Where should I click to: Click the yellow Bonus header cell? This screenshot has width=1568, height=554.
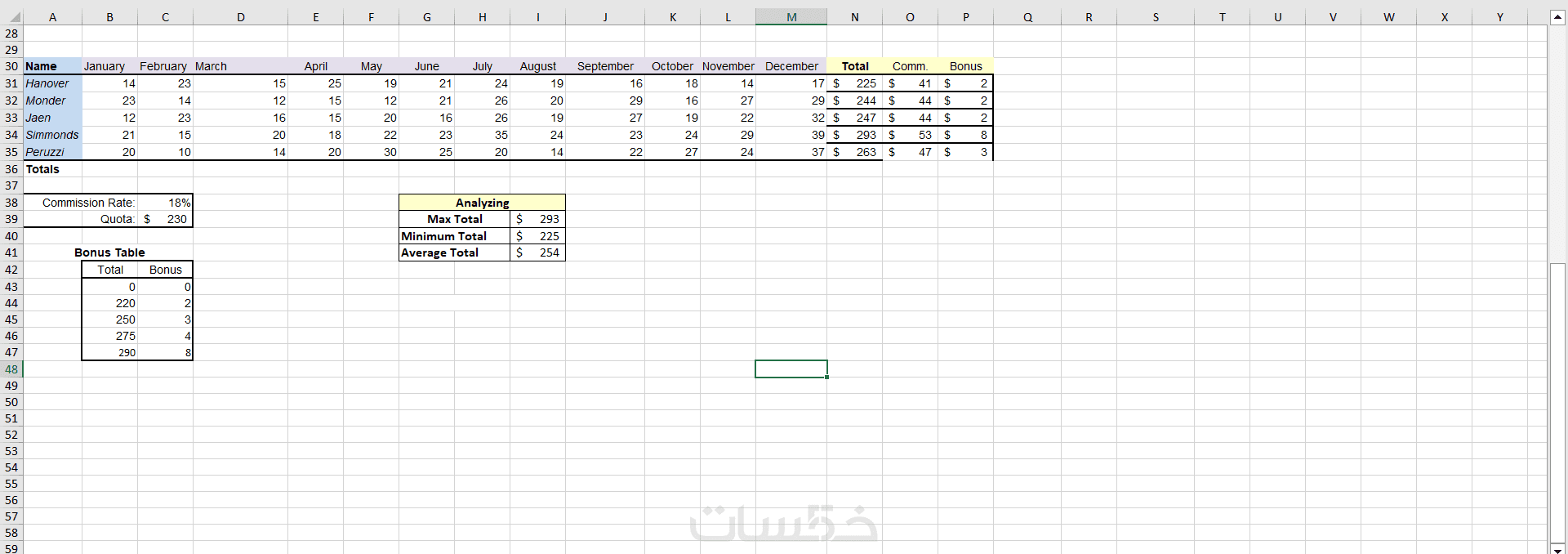coord(966,66)
